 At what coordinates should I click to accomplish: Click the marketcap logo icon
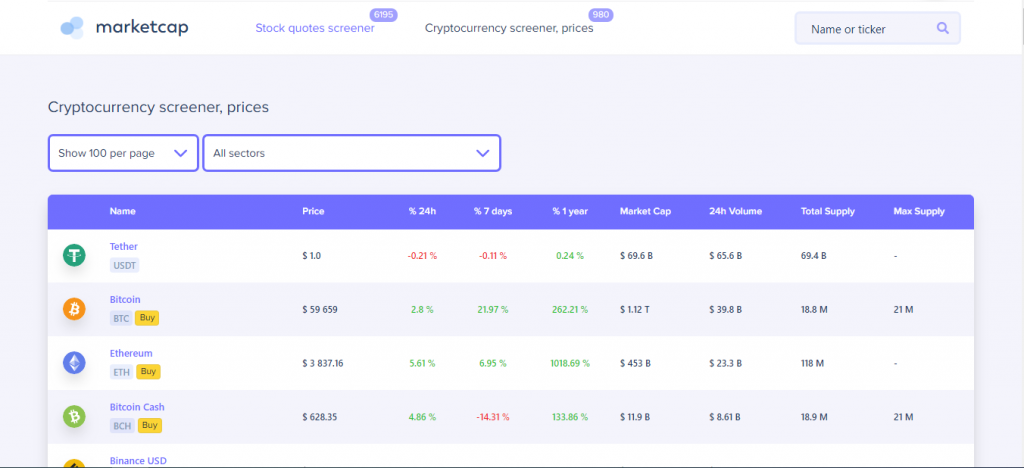tap(72, 28)
